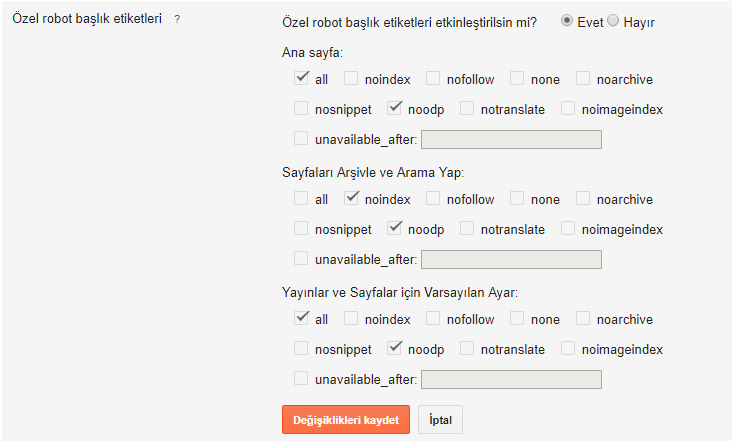Viewport: 732px width, 441px height.
Task: Uncheck 'all' under Yayınlar ve Sayfalar
Action: click(301, 319)
